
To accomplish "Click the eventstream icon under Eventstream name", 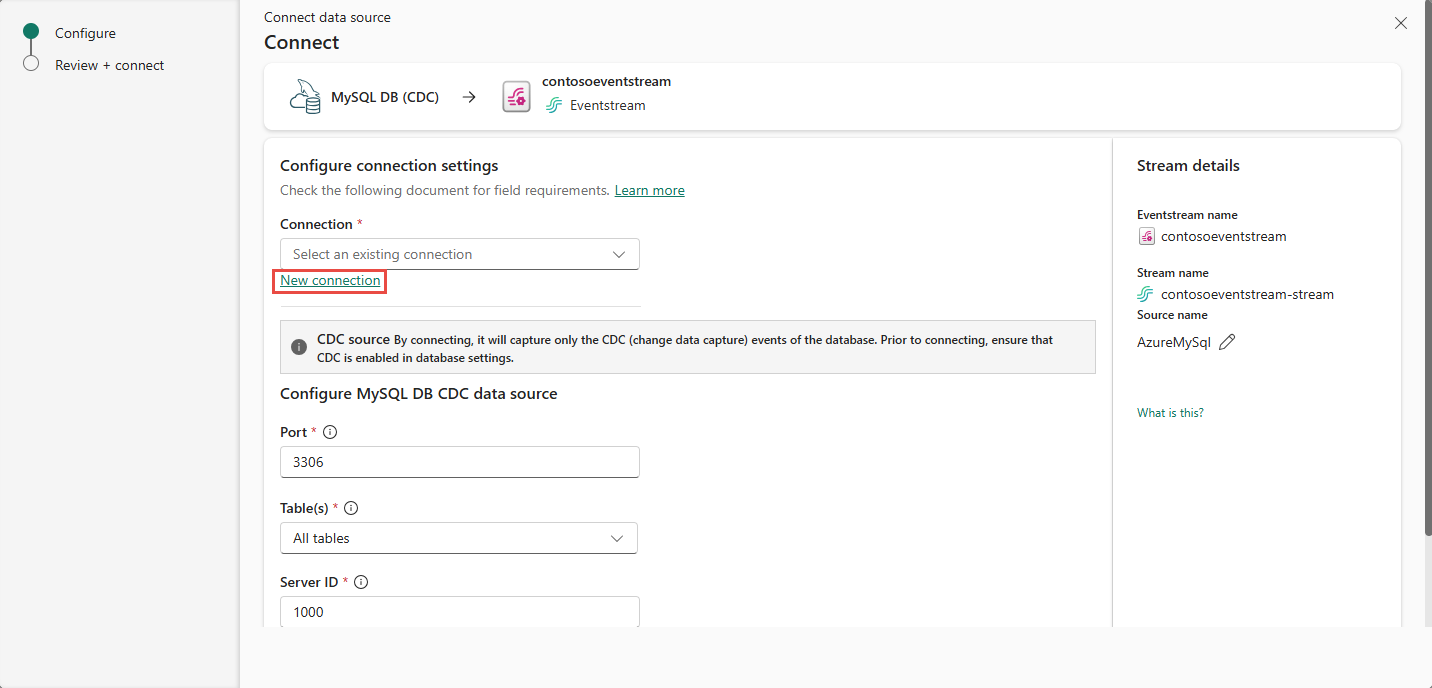I will (x=1146, y=237).
